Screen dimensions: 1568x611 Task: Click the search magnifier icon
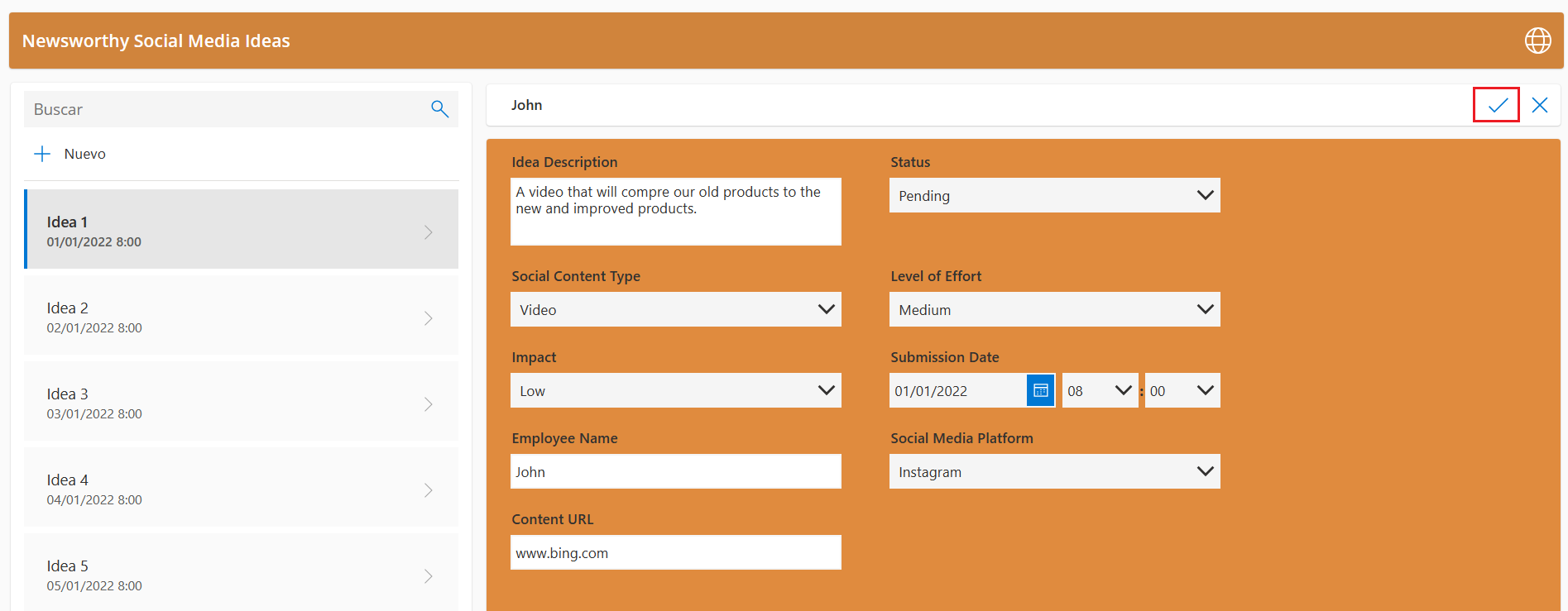[x=439, y=109]
